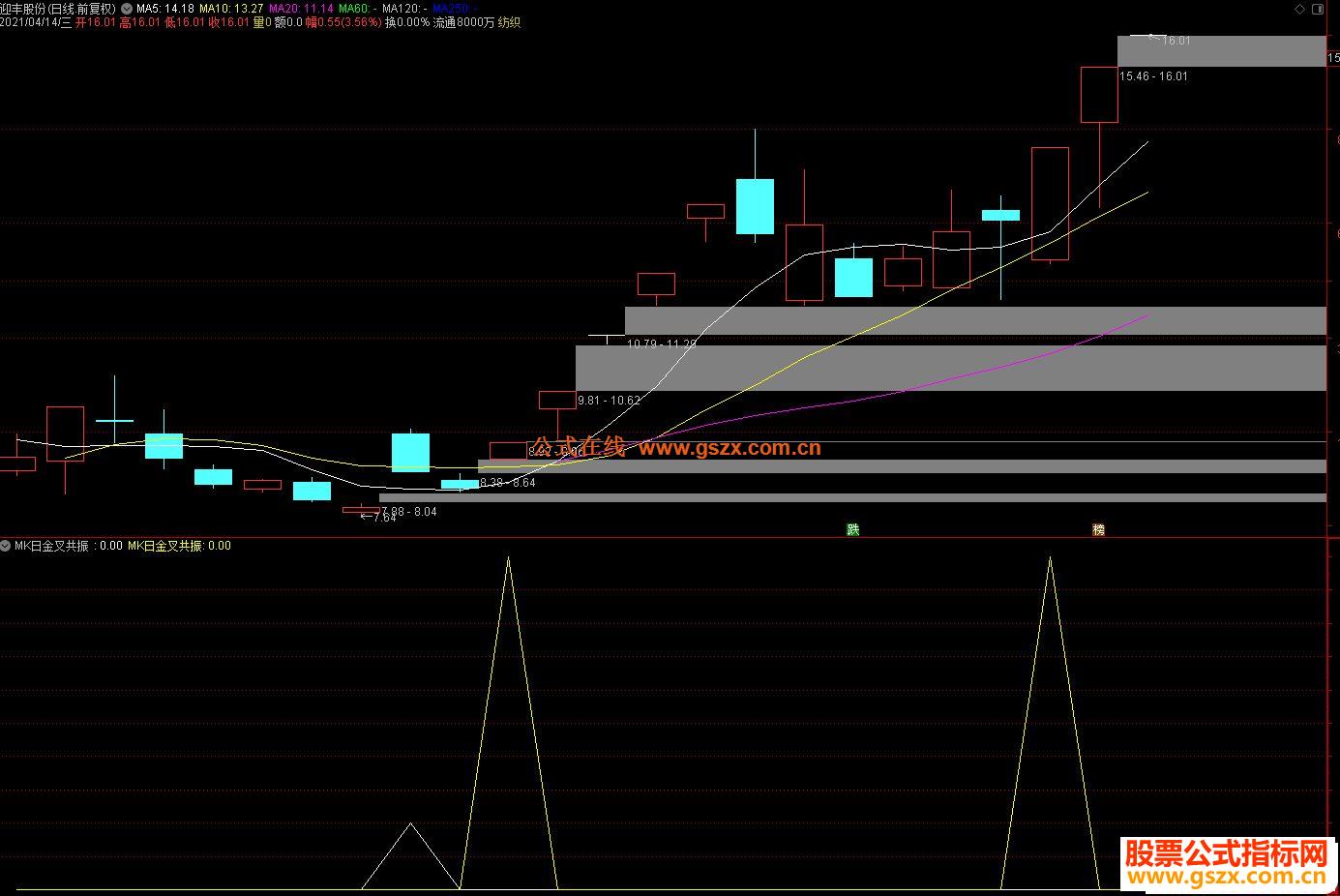This screenshot has height=896, width=1340.
Task: Click the 流通8000万 float shares text
Action: pos(463,22)
